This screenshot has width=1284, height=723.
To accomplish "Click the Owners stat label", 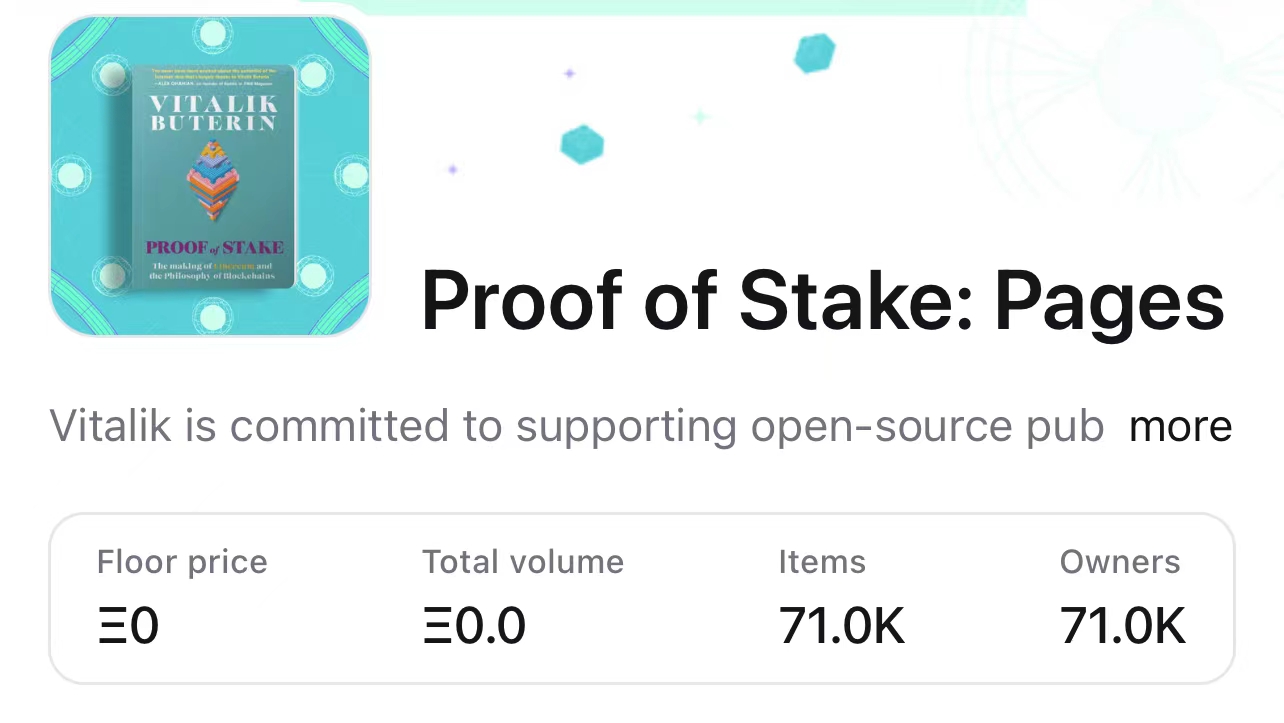I will pyautogui.click(x=1120, y=562).
